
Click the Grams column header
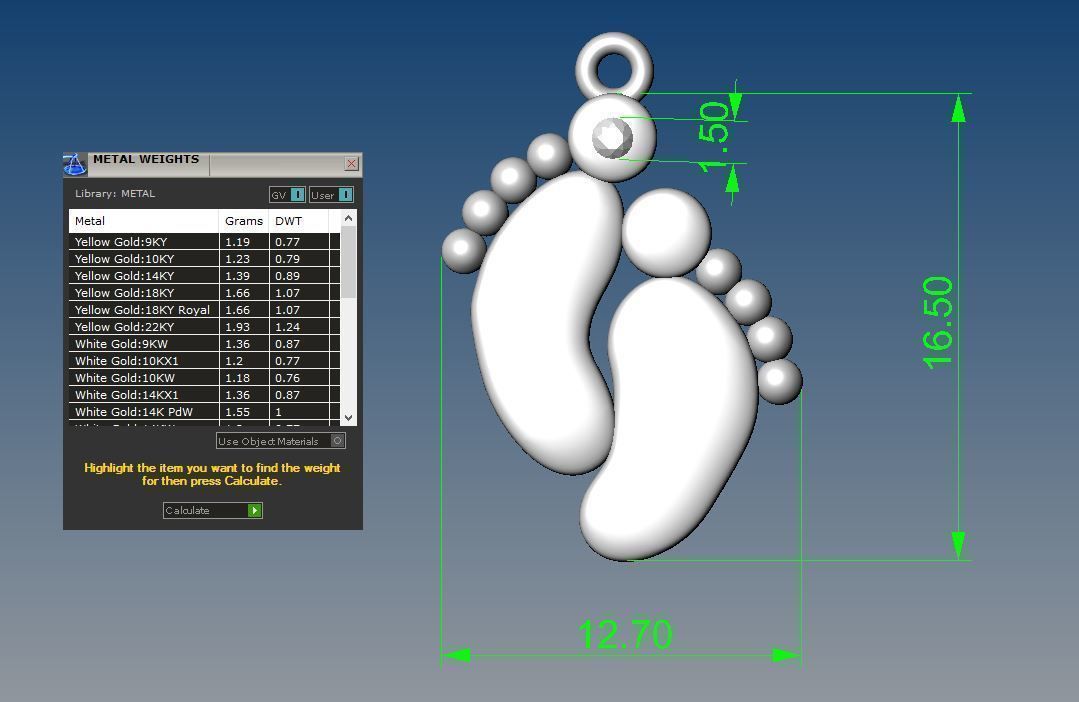click(244, 221)
